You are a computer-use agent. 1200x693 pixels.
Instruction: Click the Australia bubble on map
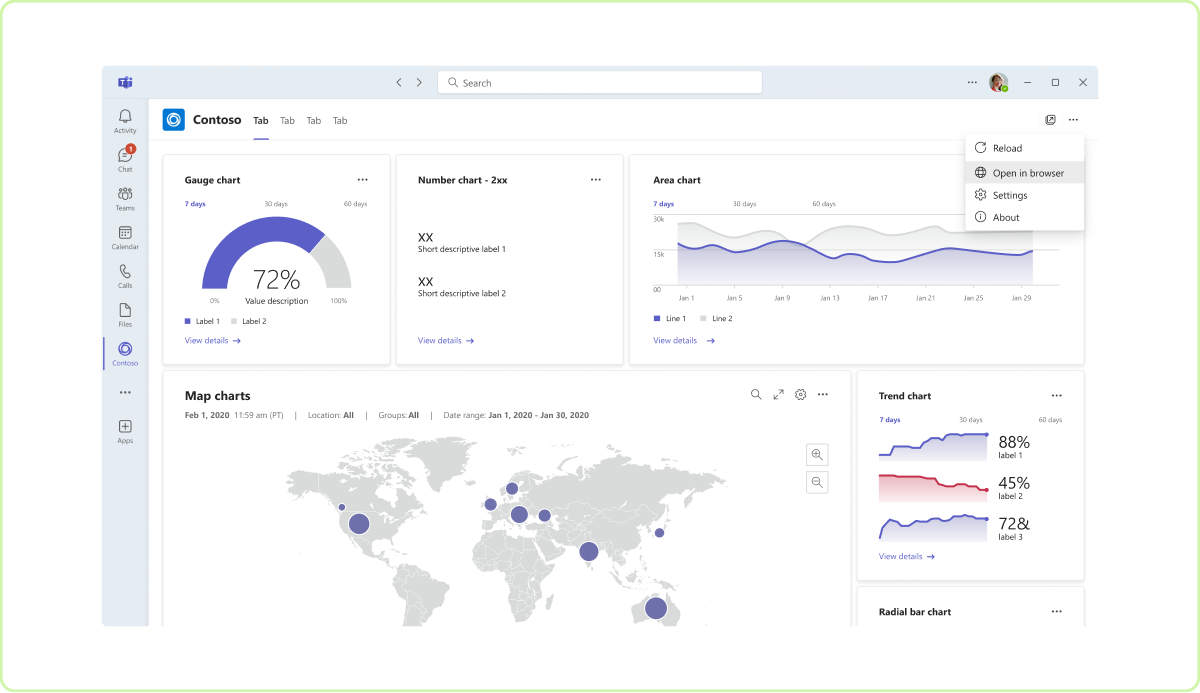tap(656, 608)
